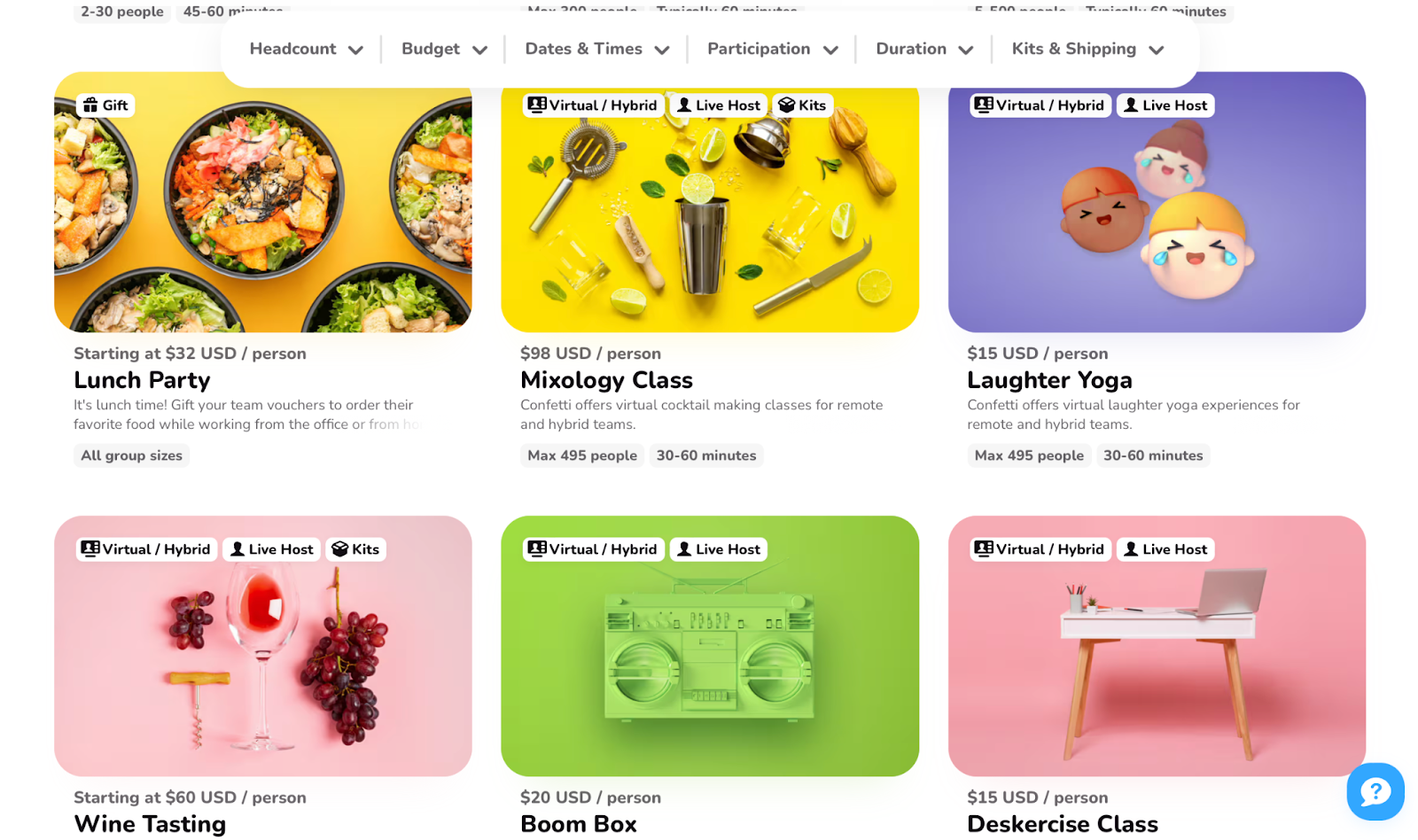Screen dimensions: 1418x840
Task: Open the Lunch Party title link
Action: click(142, 380)
